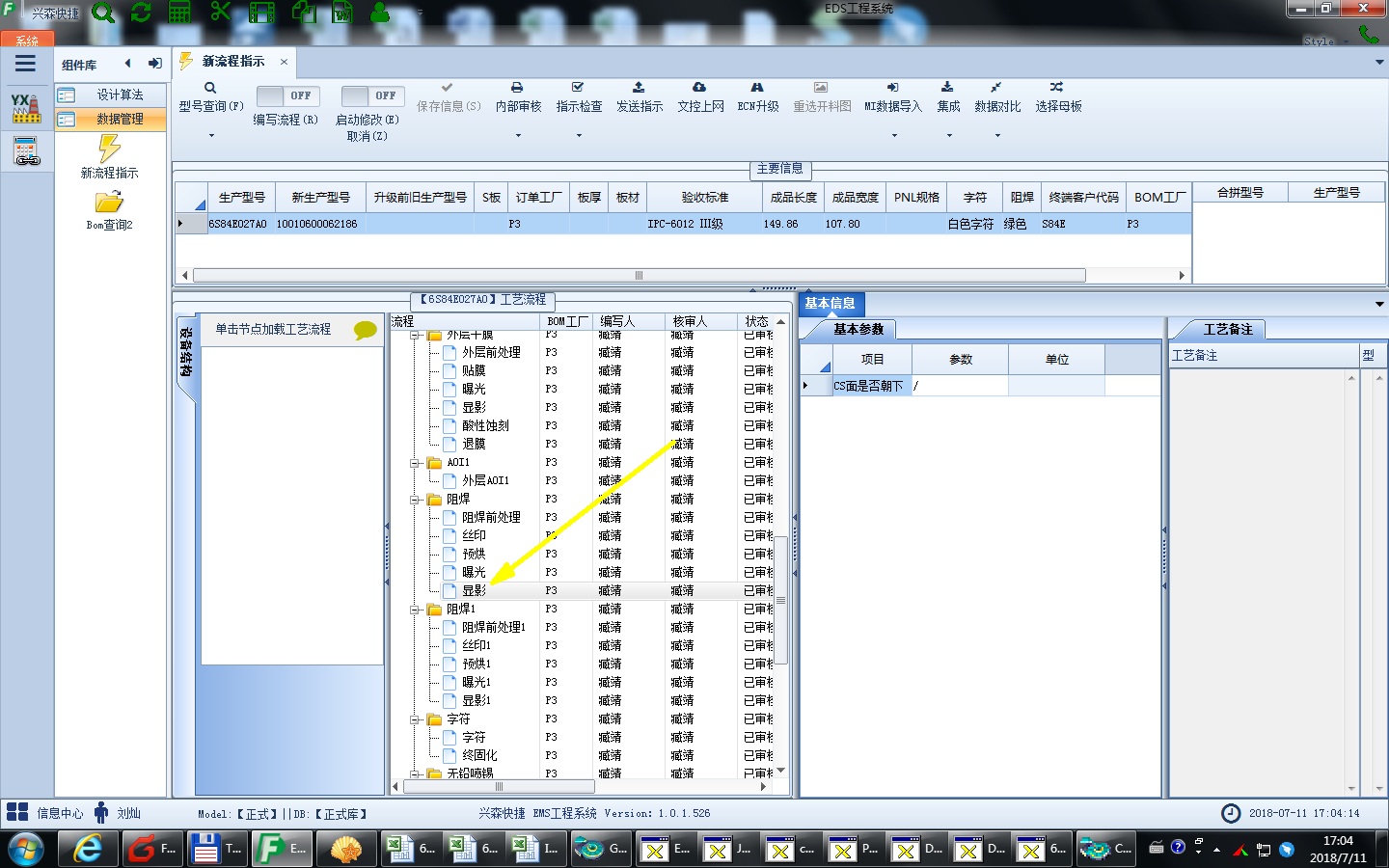This screenshot has width=1389, height=868.
Task: Open dropdown arrow under 内部审核
Action: 518,135
